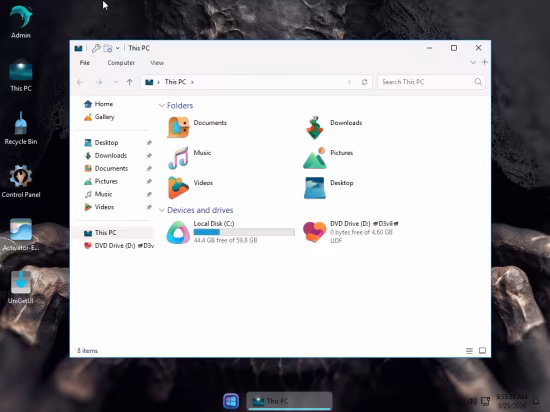Image resolution: width=550 pixels, height=412 pixels.
Task: Select the Videos folder icon
Action: 178,188
